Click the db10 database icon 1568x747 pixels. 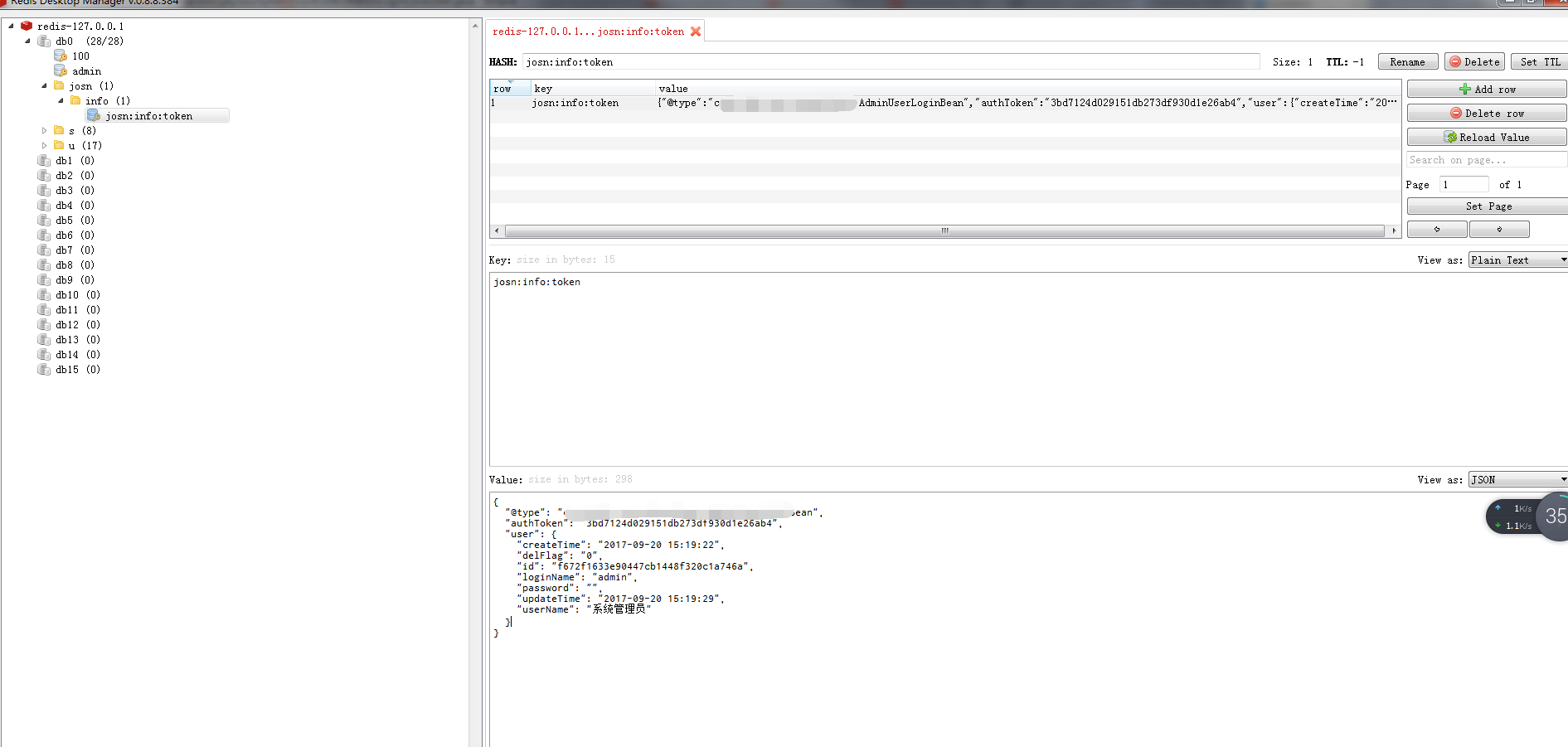point(44,294)
